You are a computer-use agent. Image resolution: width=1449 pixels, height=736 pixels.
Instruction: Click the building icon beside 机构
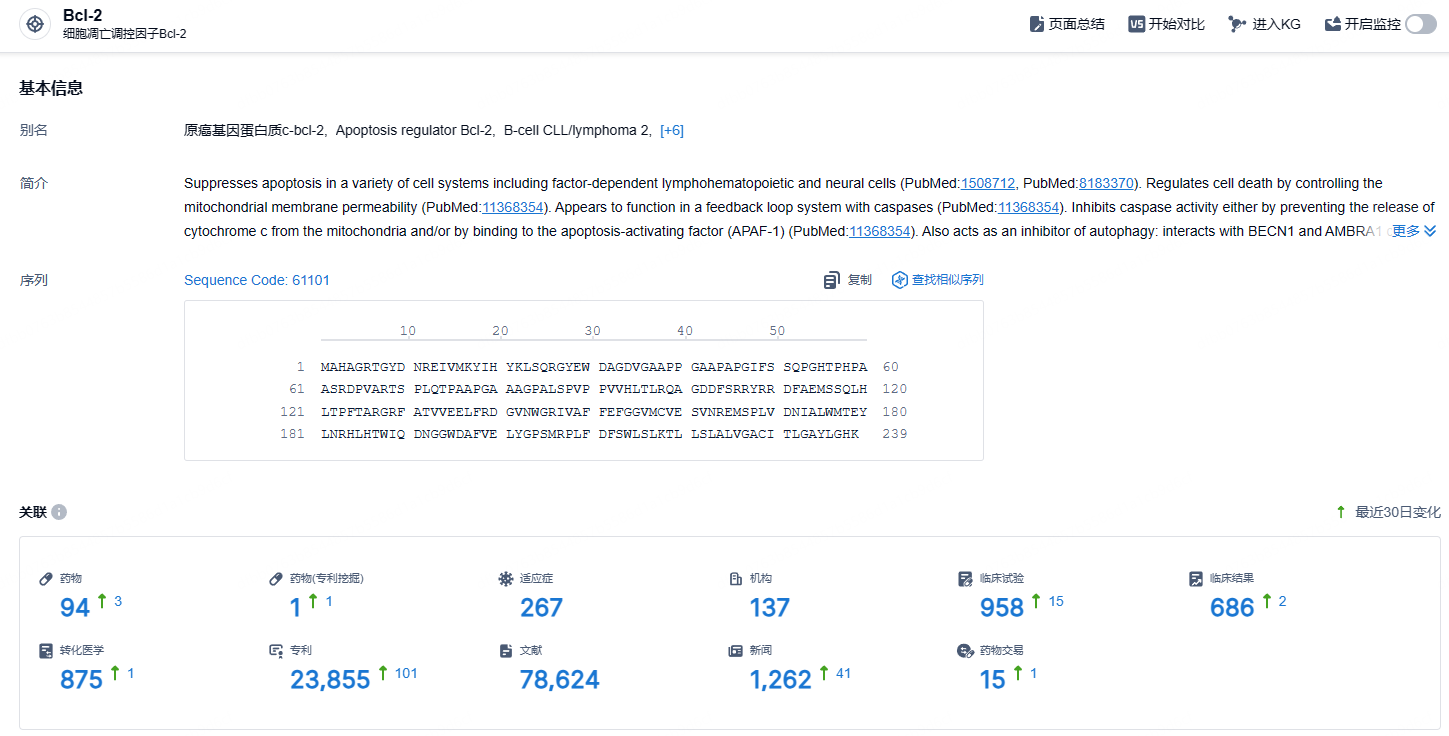click(x=735, y=578)
